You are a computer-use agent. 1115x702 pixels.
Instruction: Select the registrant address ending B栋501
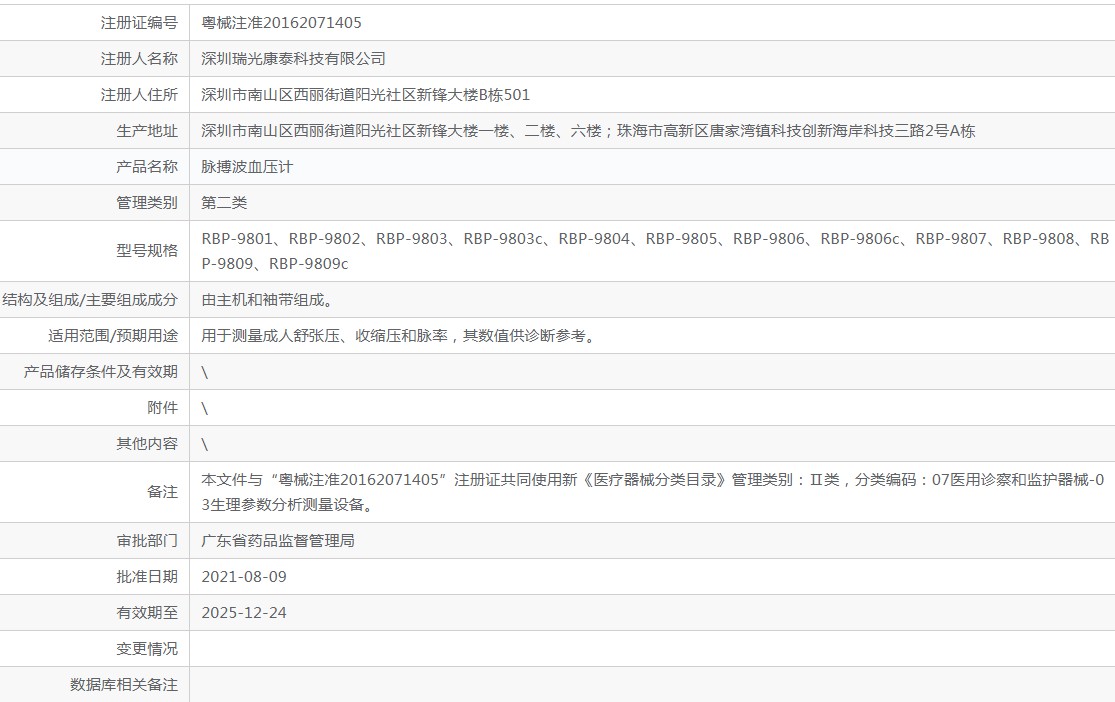[x=366, y=95]
